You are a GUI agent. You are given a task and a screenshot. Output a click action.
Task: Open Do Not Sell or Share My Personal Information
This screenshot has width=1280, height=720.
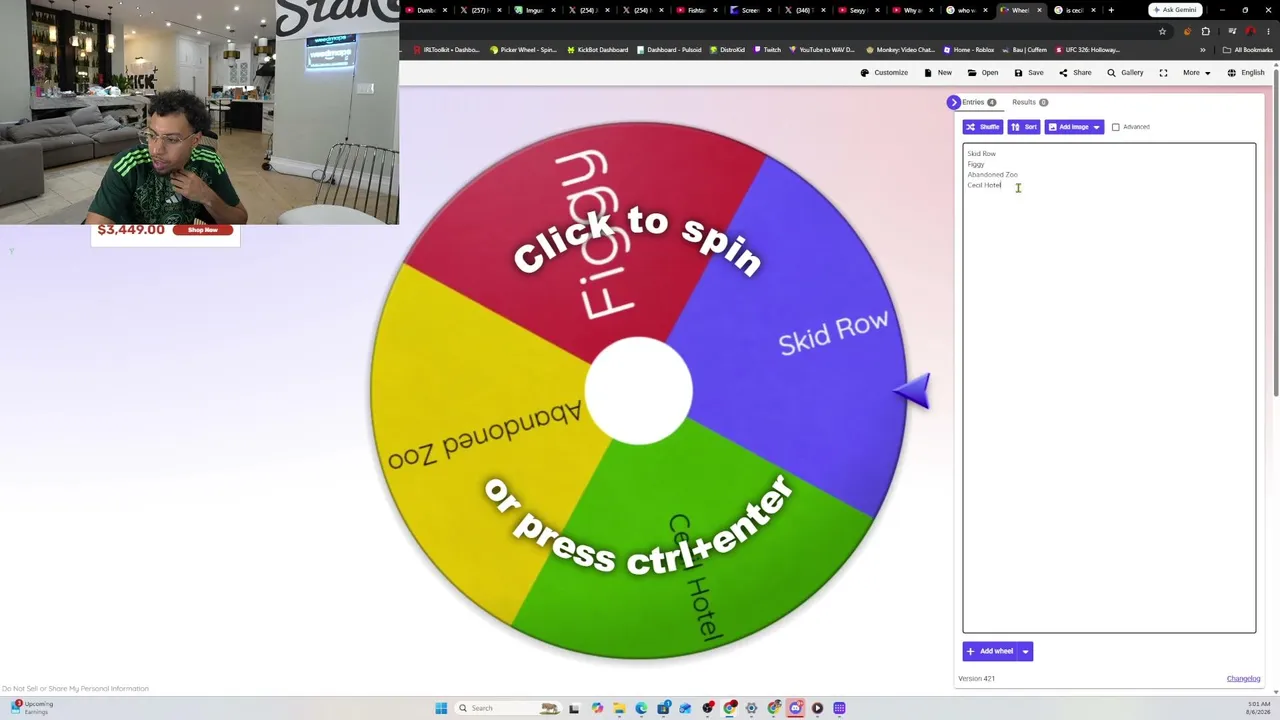75,689
